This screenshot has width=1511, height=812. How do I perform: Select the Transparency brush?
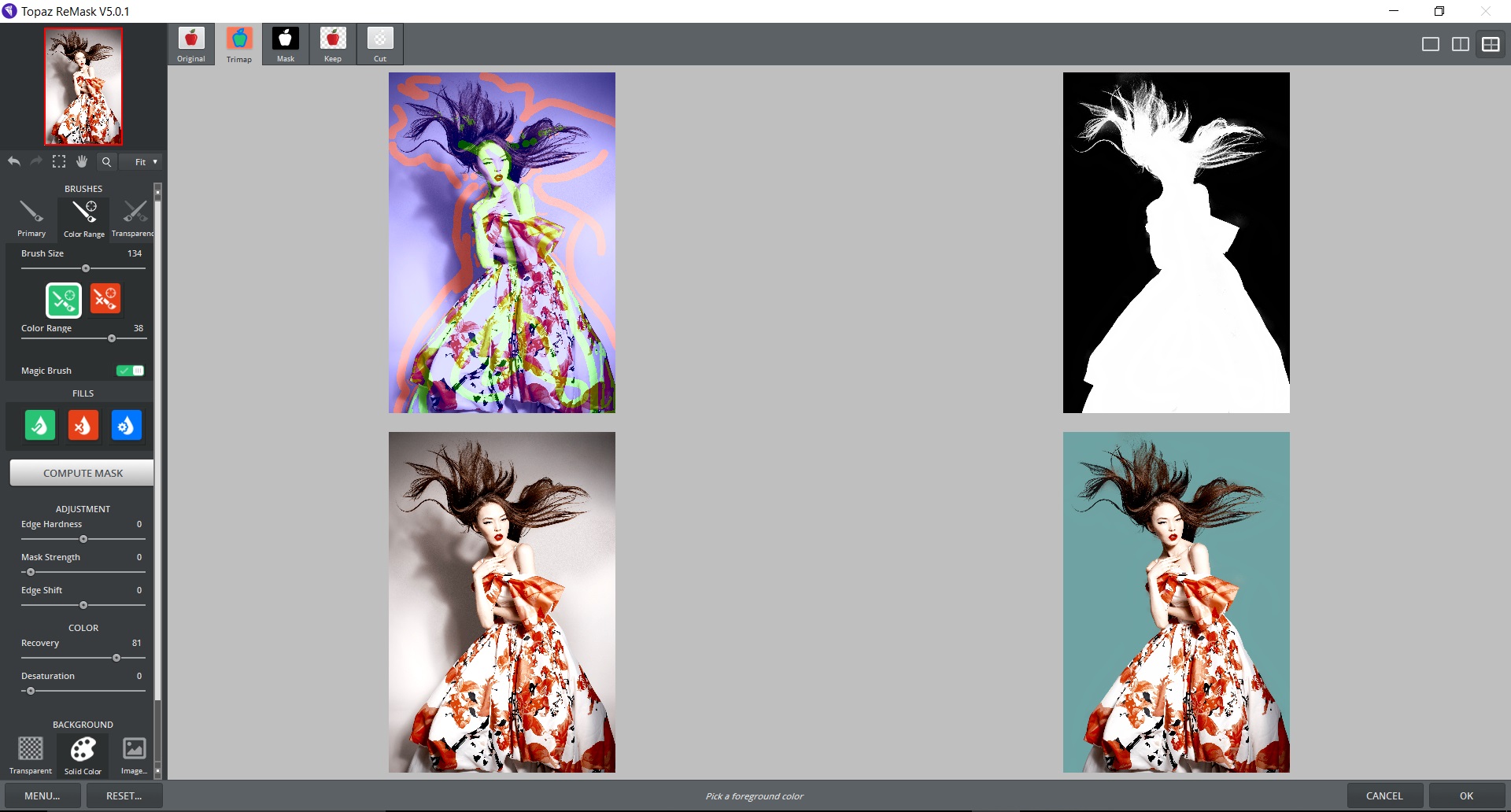(x=132, y=216)
